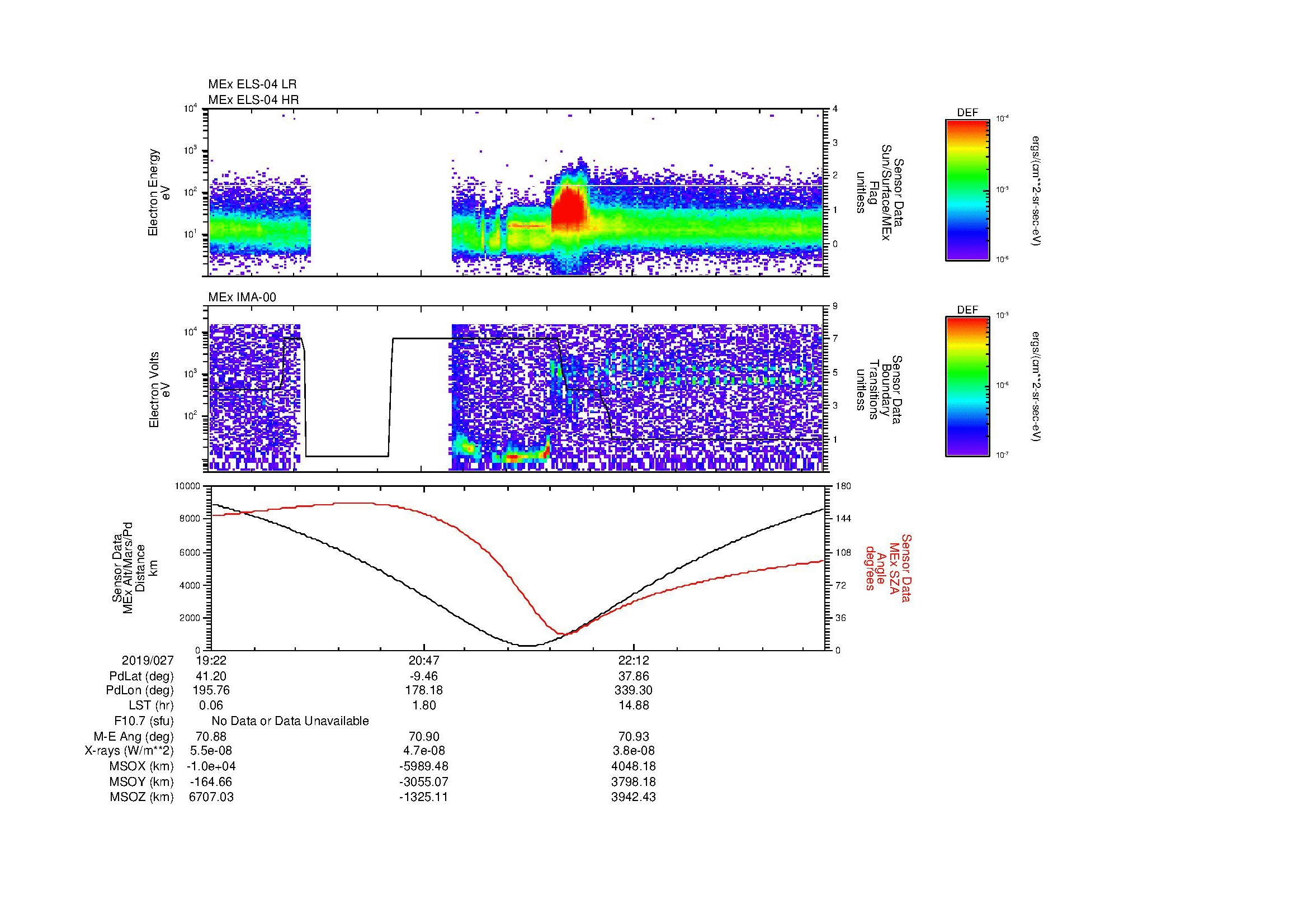Click the MSOZ value '6707.03'
1308x924 pixels.
click(211, 797)
